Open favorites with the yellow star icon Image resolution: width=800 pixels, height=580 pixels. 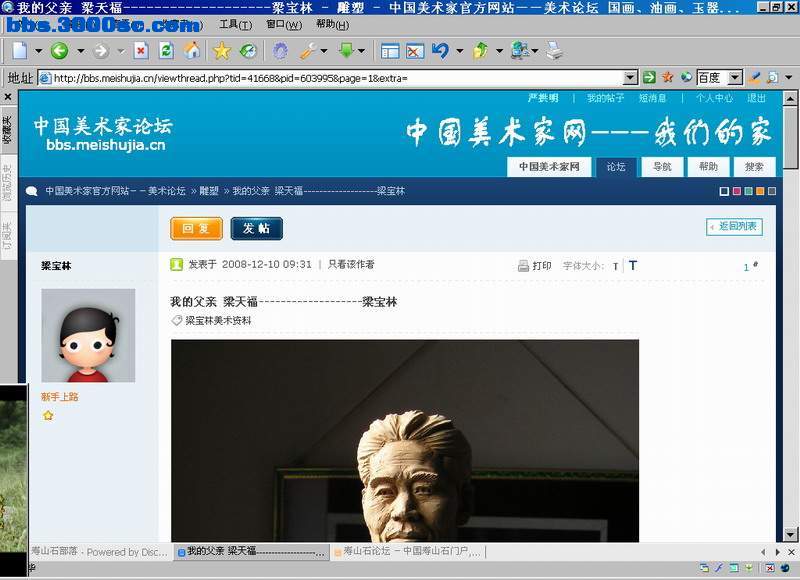(222, 51)
